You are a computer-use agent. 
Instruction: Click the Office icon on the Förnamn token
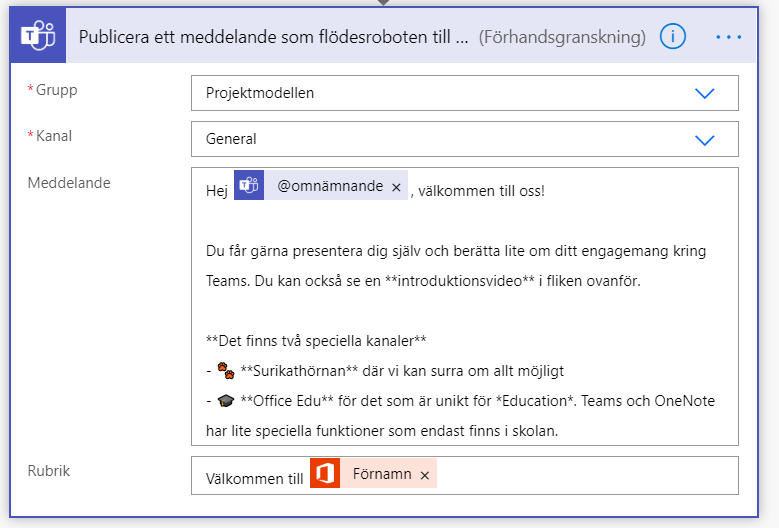pyautogui.click(x=325, y=473)
